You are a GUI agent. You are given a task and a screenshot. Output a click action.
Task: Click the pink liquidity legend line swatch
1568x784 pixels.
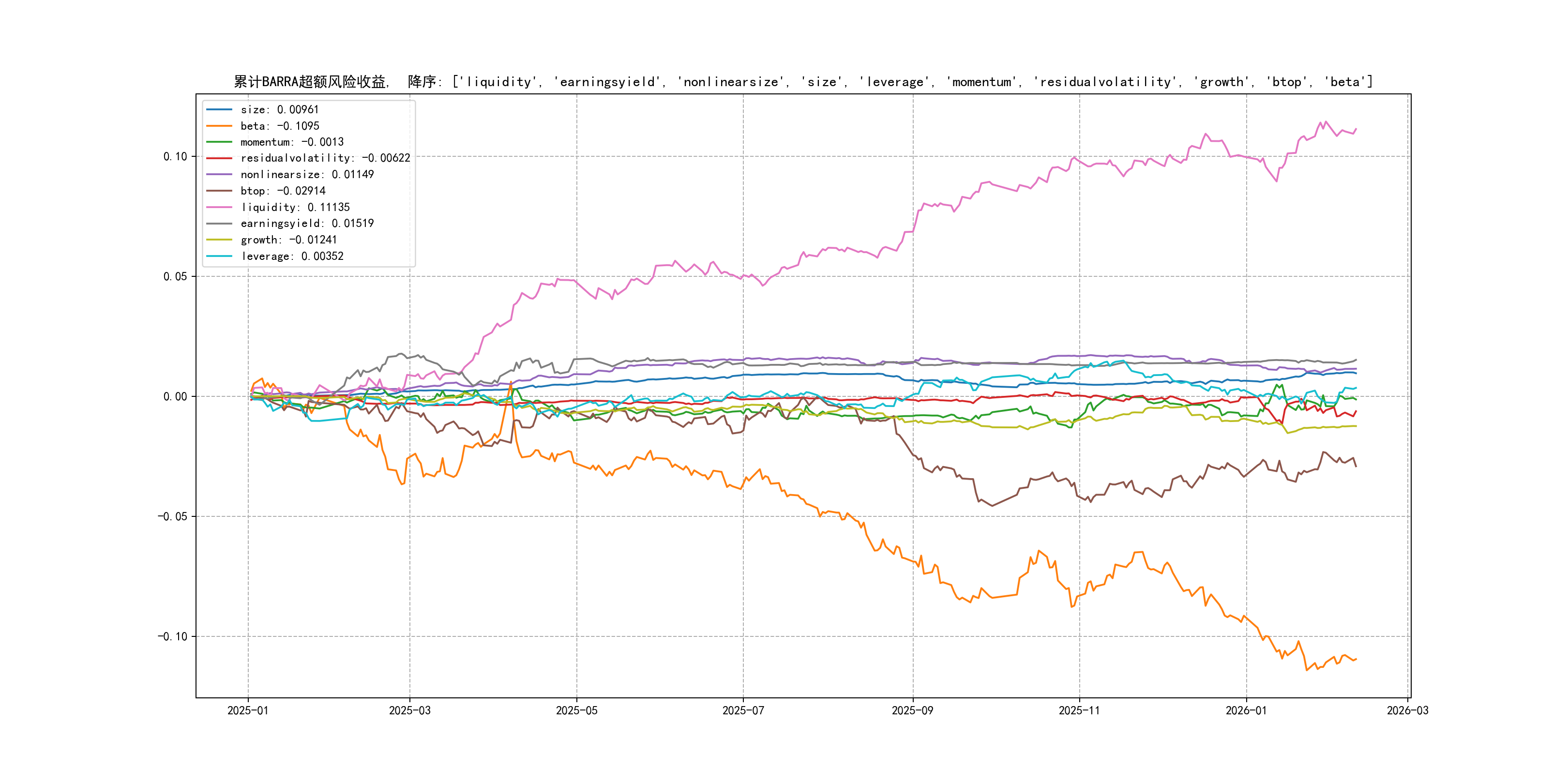[x=219, y=208]
